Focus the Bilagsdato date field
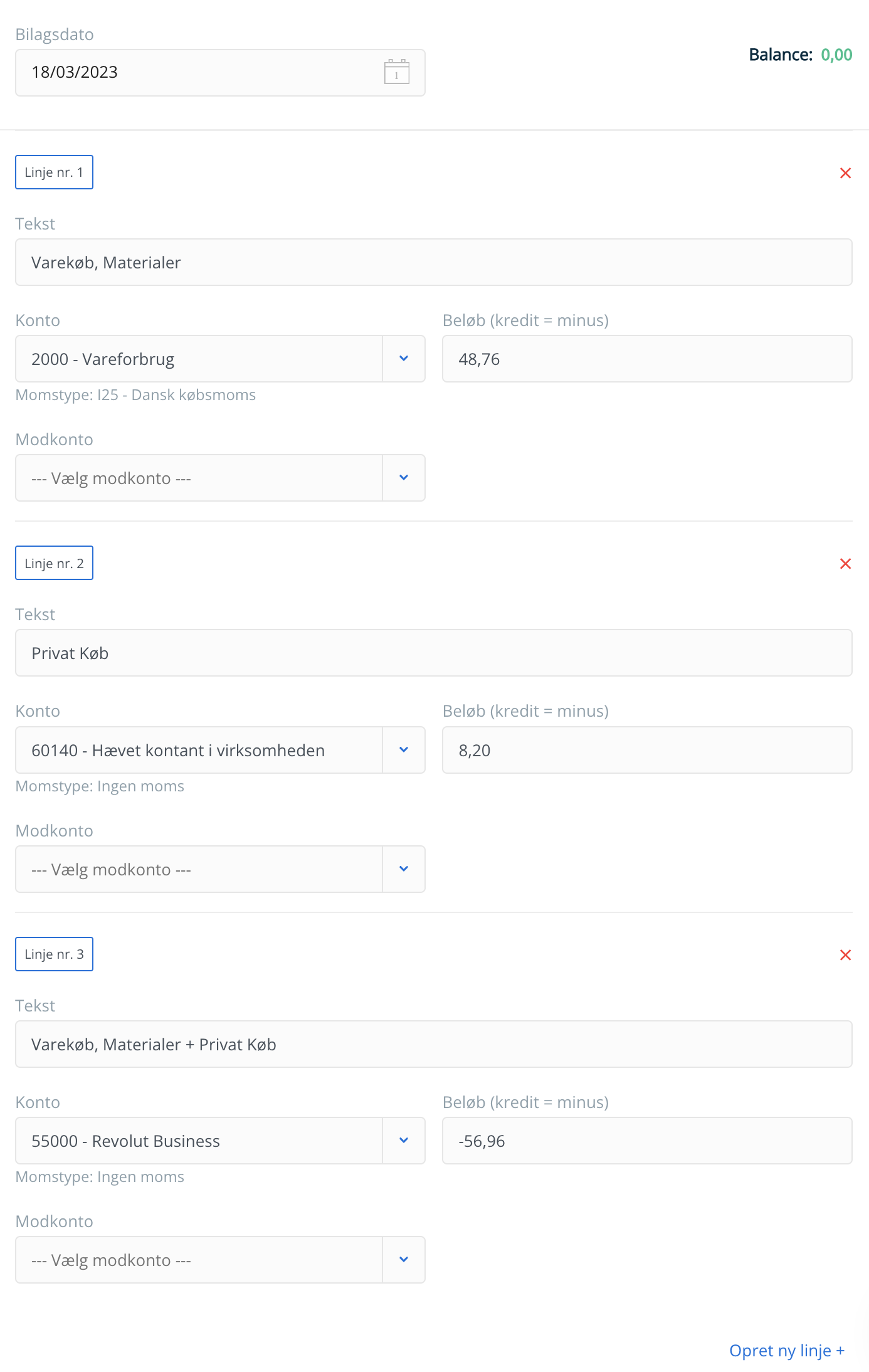This screenshot has width=869, height=1372. (194, 73)
